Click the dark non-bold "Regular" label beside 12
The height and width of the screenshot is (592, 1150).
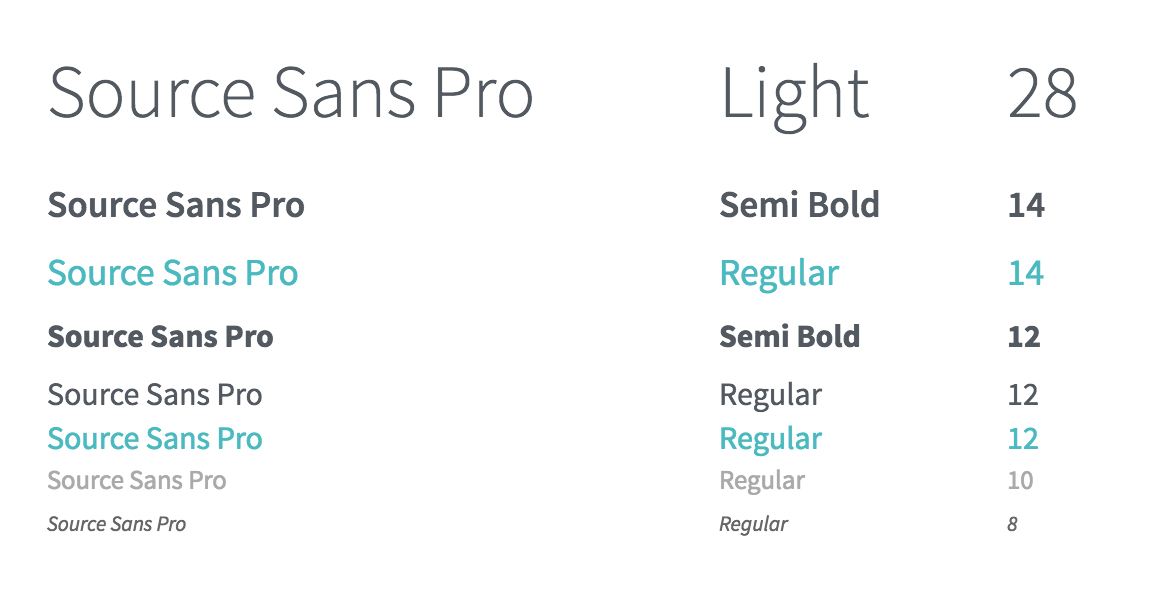click(770, 395)
